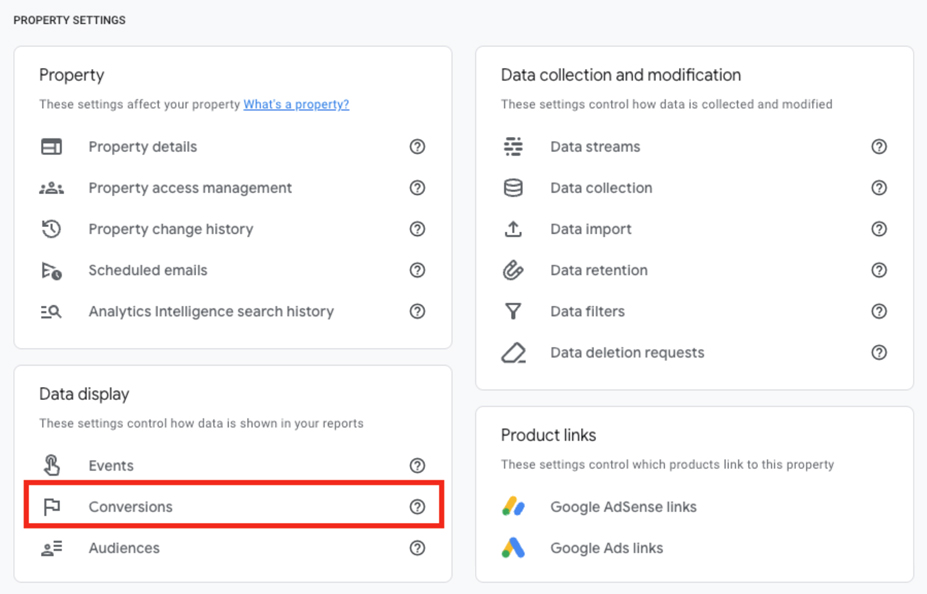Click the Events touch icon
The image size is (927, 594).
51,465
